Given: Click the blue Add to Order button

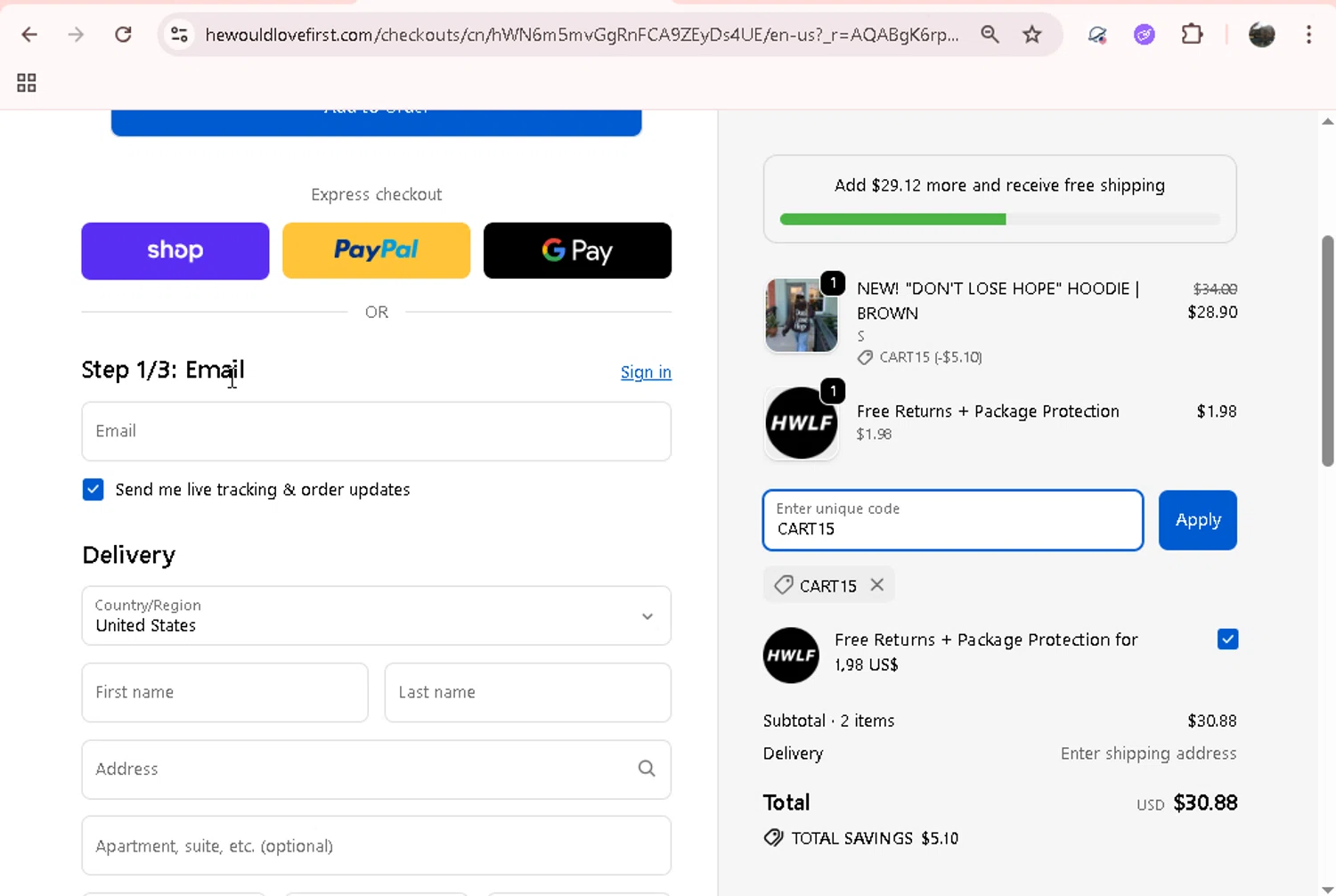Looking at the screenshot, I should pyautogui.click(x=376, y=122).
